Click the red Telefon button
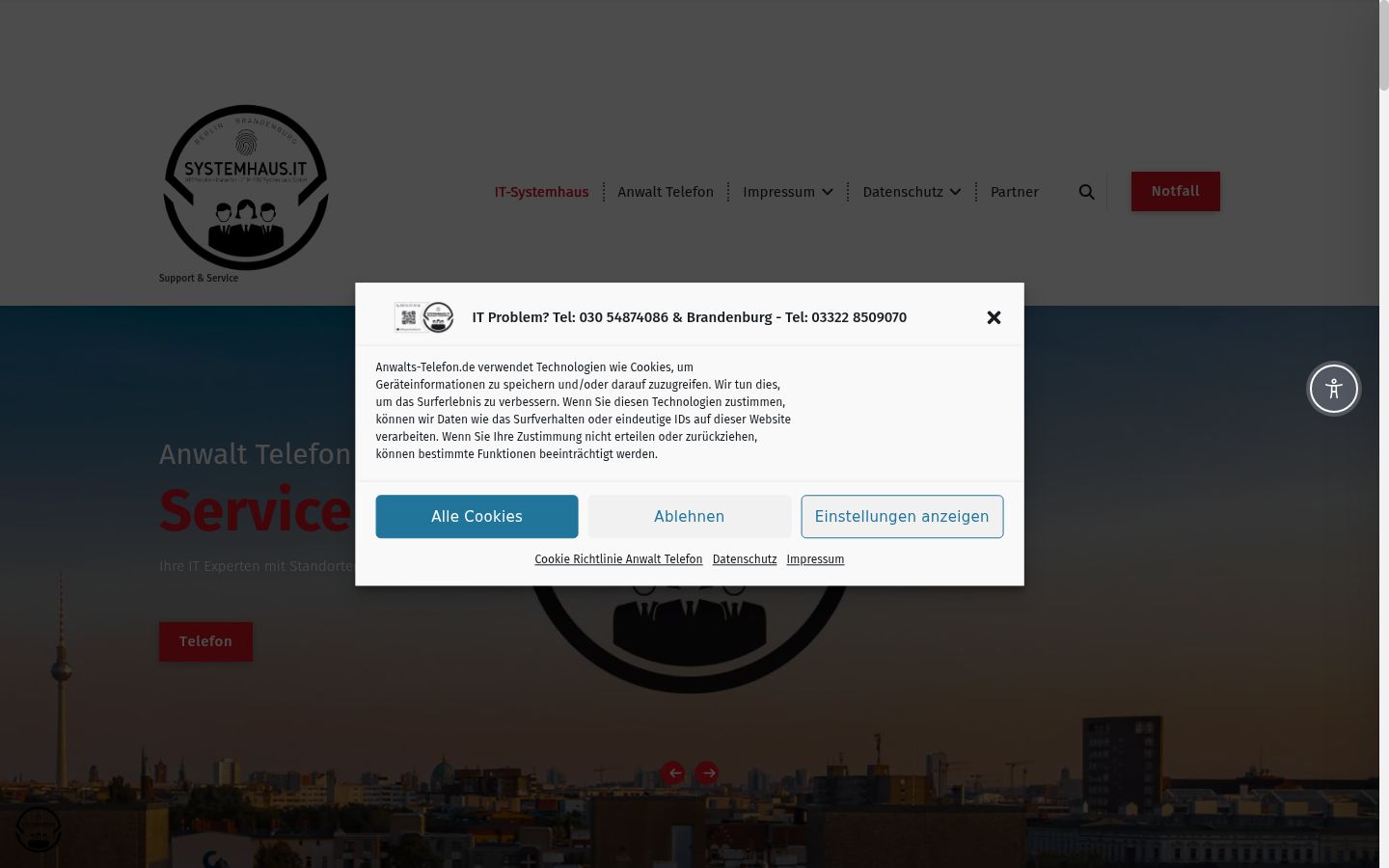Viewport: 1389px width, 868px height. pyautogui.click(x=205, y=641)
